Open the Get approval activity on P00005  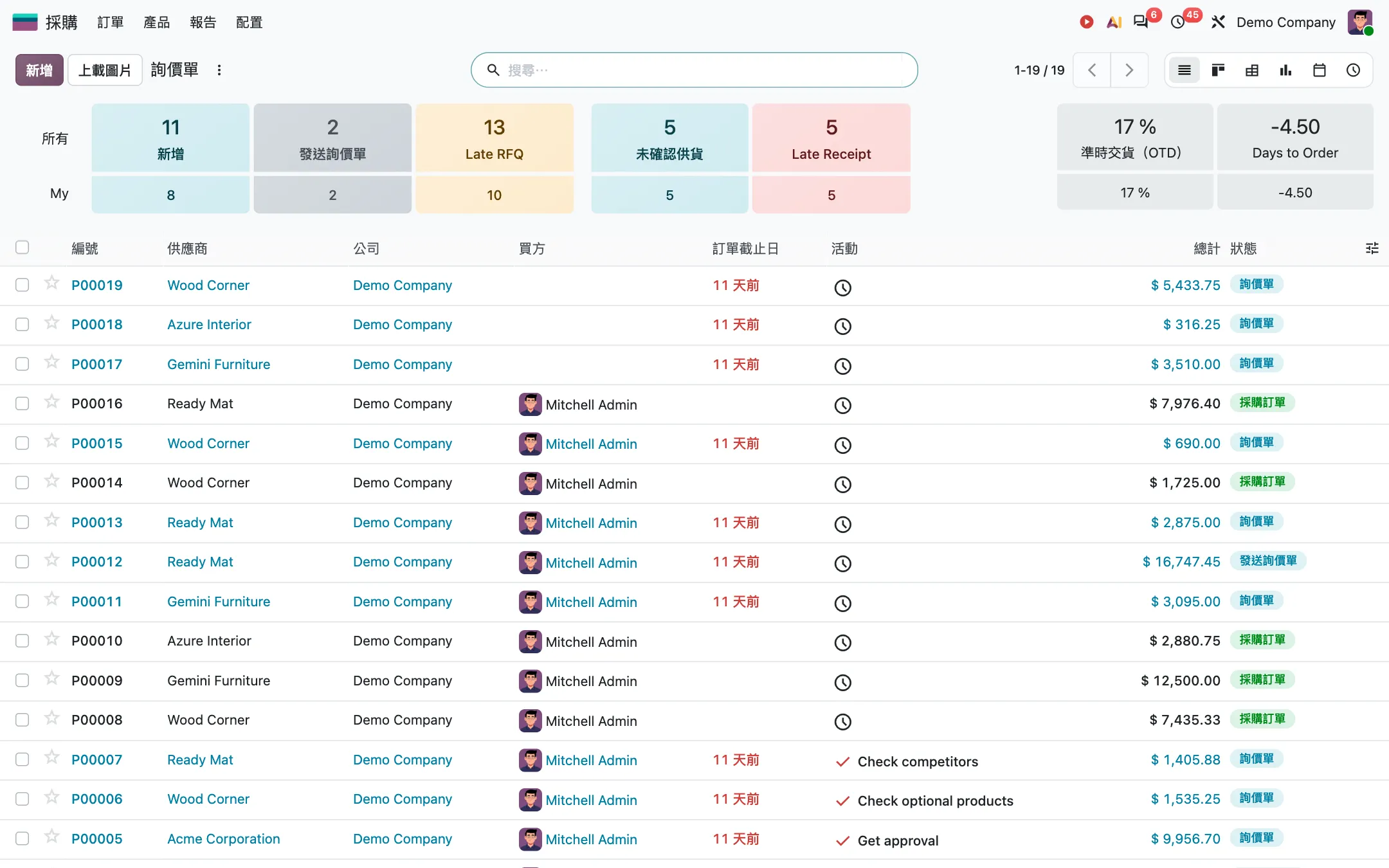pyautogui.click(x=898, y=840)
